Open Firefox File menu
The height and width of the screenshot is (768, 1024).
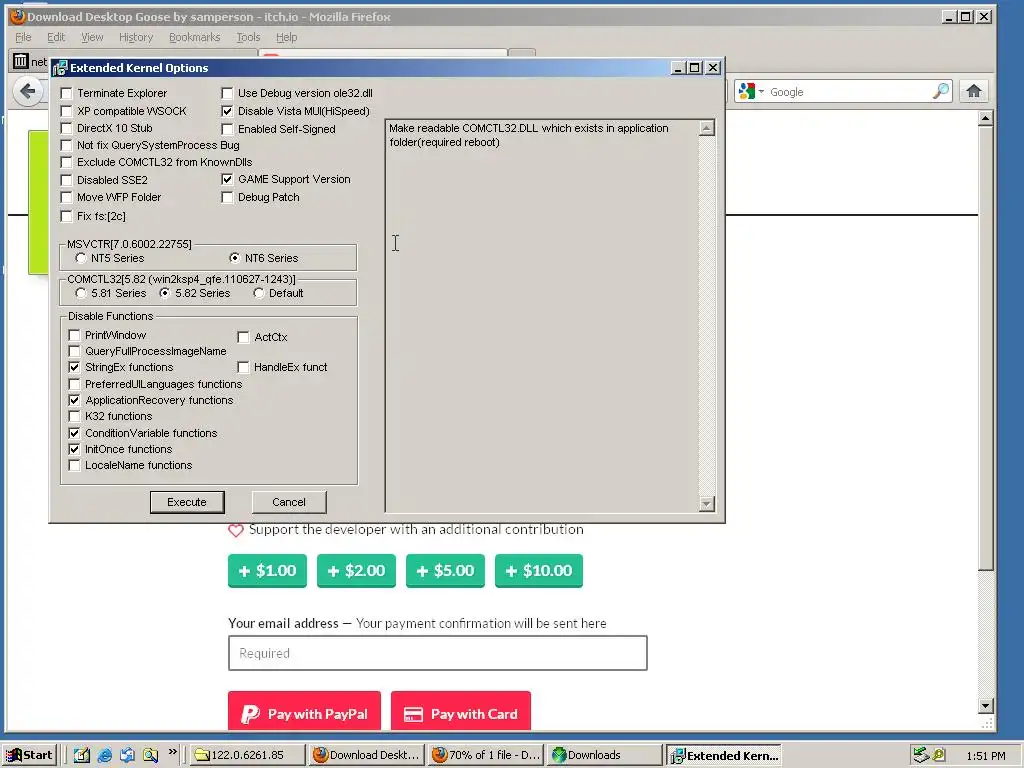23,37
